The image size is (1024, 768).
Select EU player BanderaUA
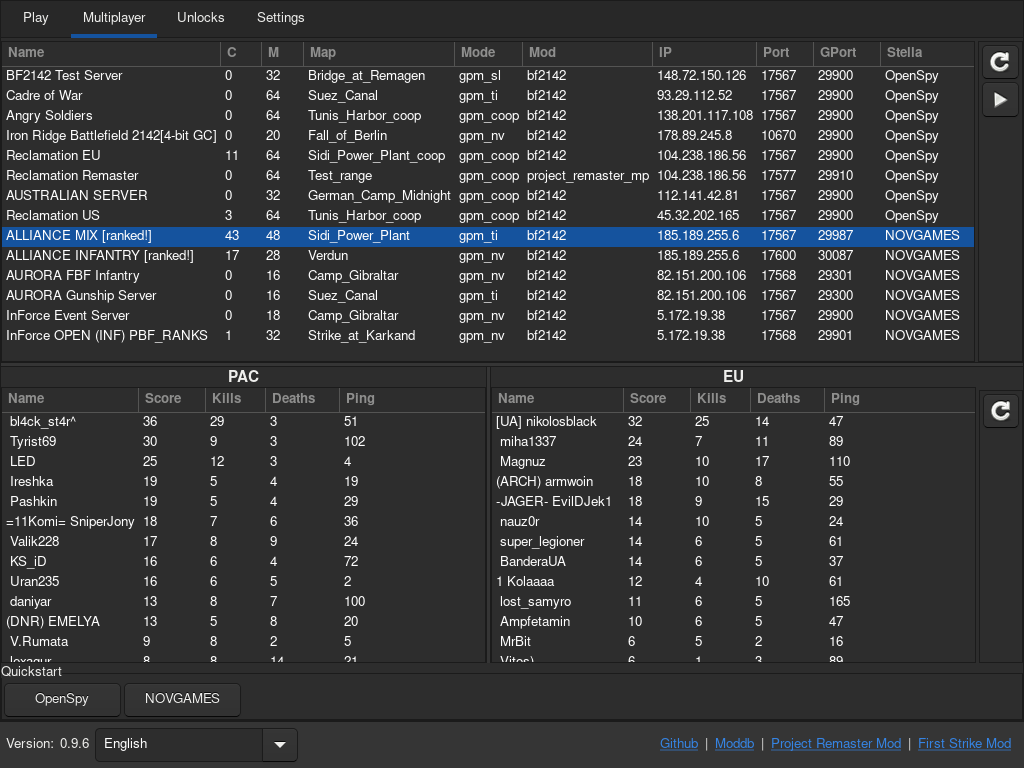pos(733,562)
